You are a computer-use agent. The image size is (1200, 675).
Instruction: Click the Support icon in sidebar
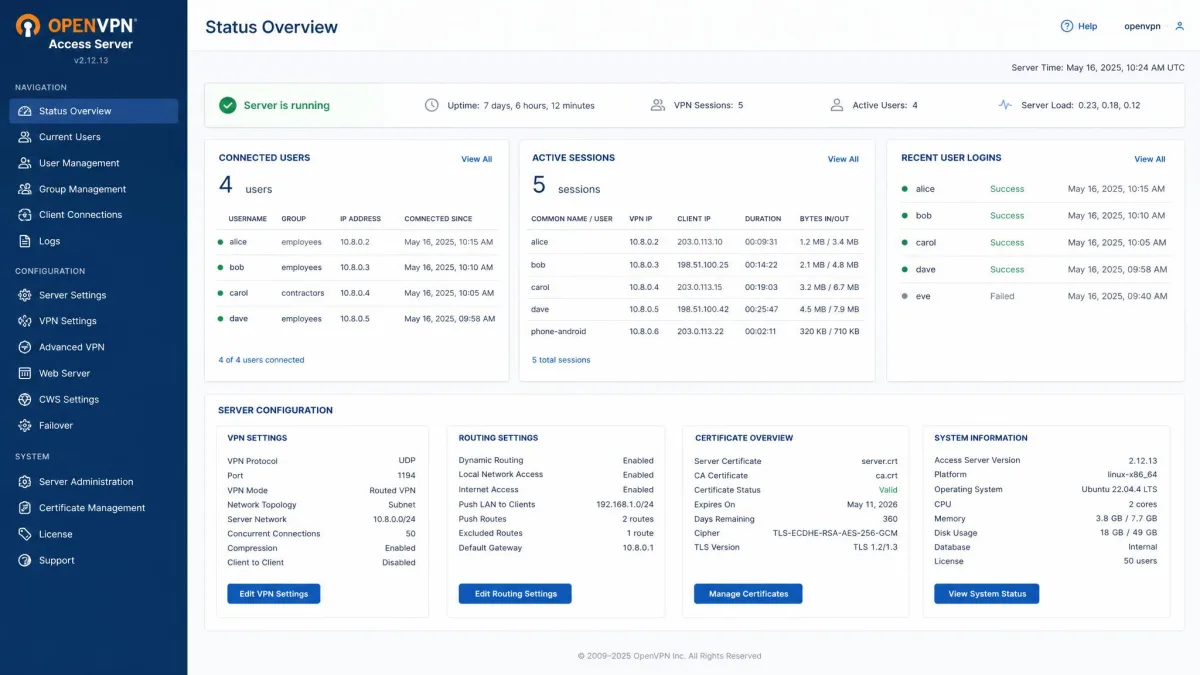pos(25,560)
